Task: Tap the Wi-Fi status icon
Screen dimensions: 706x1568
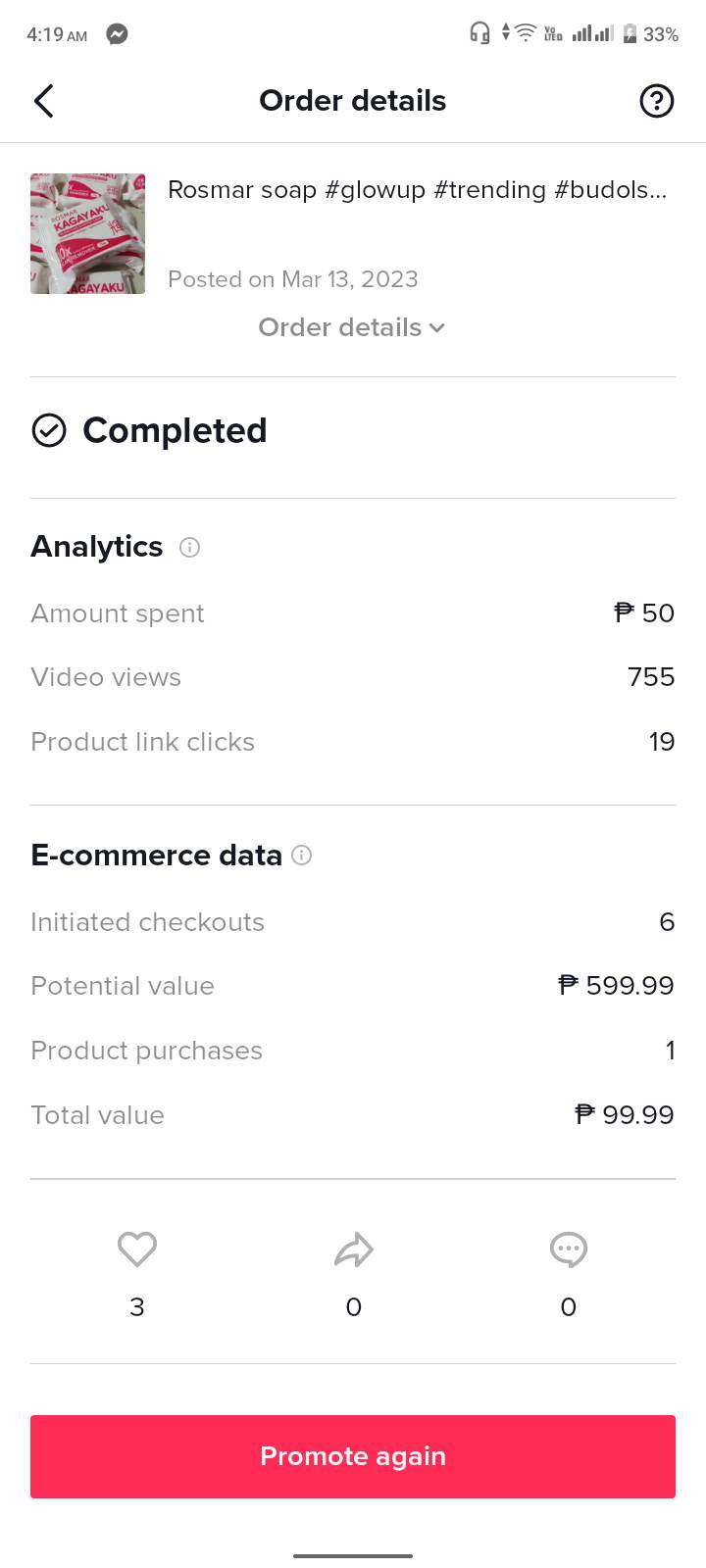Action: click(x=526, y=34)
